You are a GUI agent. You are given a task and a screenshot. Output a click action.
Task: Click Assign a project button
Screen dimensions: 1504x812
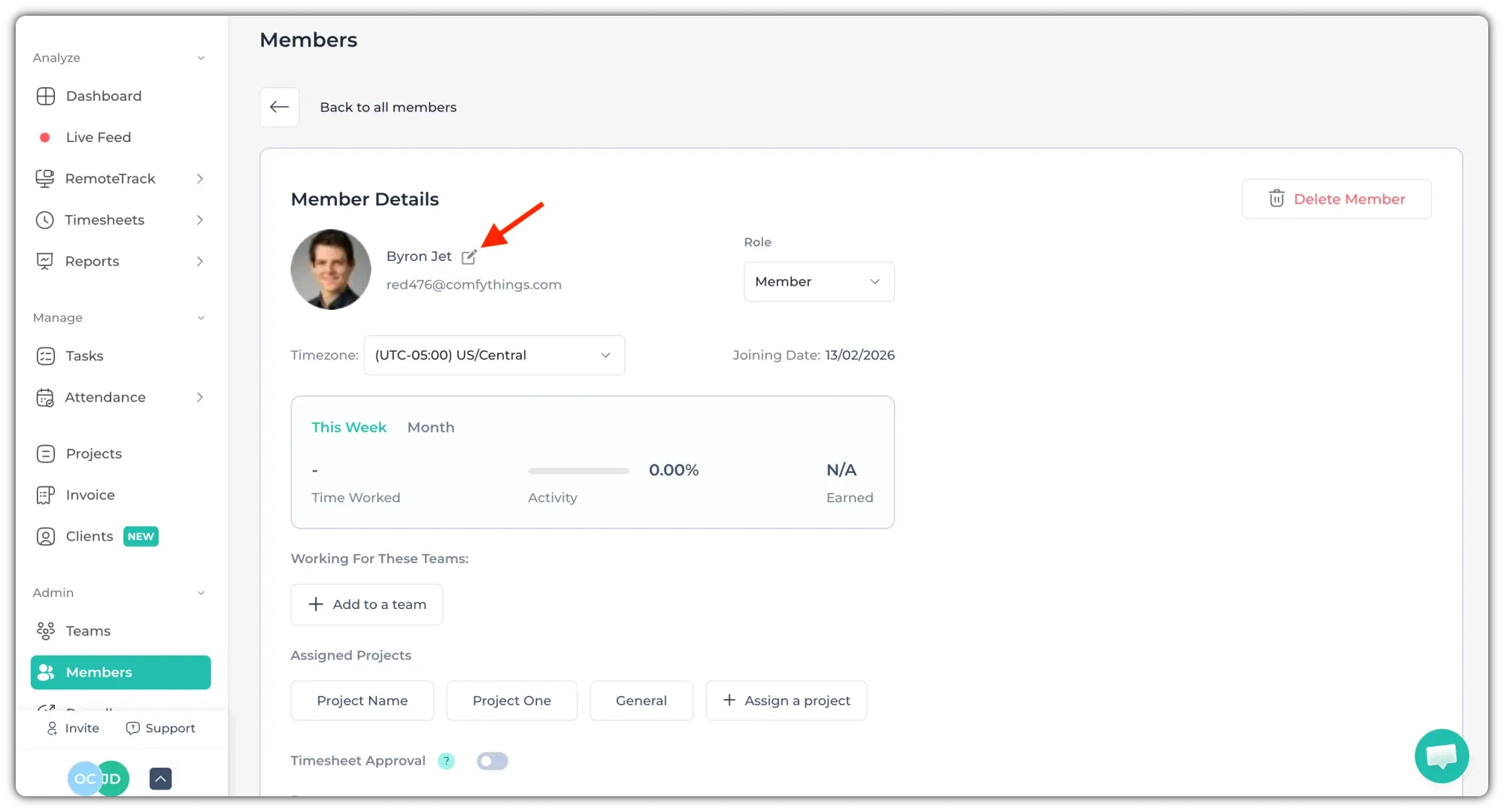(x=786, y=701)
